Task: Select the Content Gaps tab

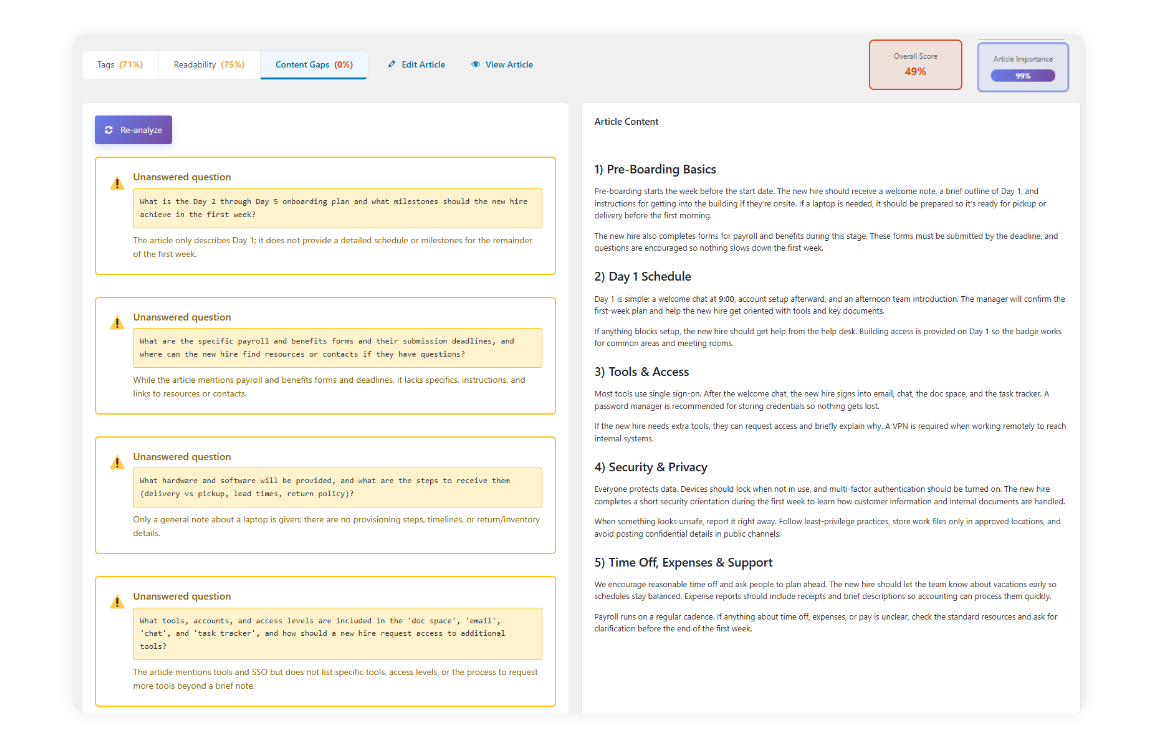Action: [x=313, y=65]
